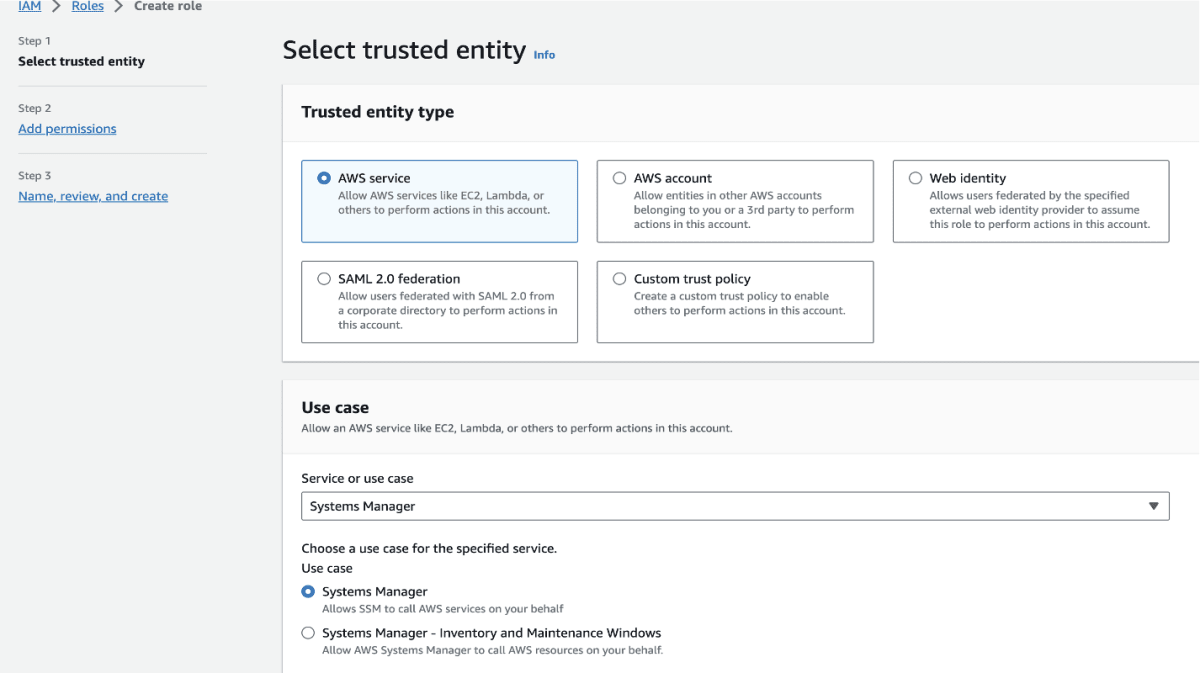Click the AWS account card description text
This screenshot has width=1200, height=673.
[x=744, y=210]
